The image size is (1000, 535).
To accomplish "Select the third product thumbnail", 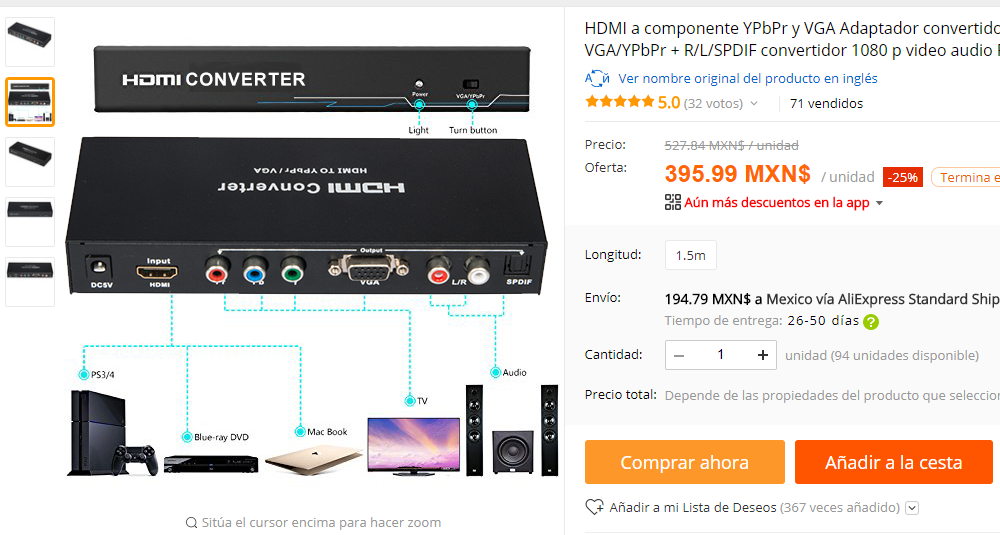I will tap(30, 162).
